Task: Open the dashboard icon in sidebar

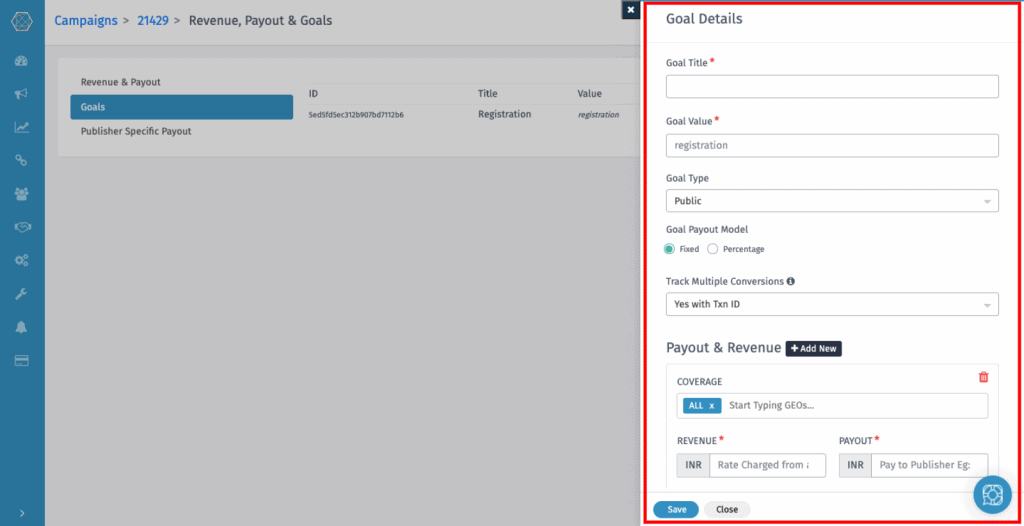Action: pyautogui.click(x=21, y=62)
